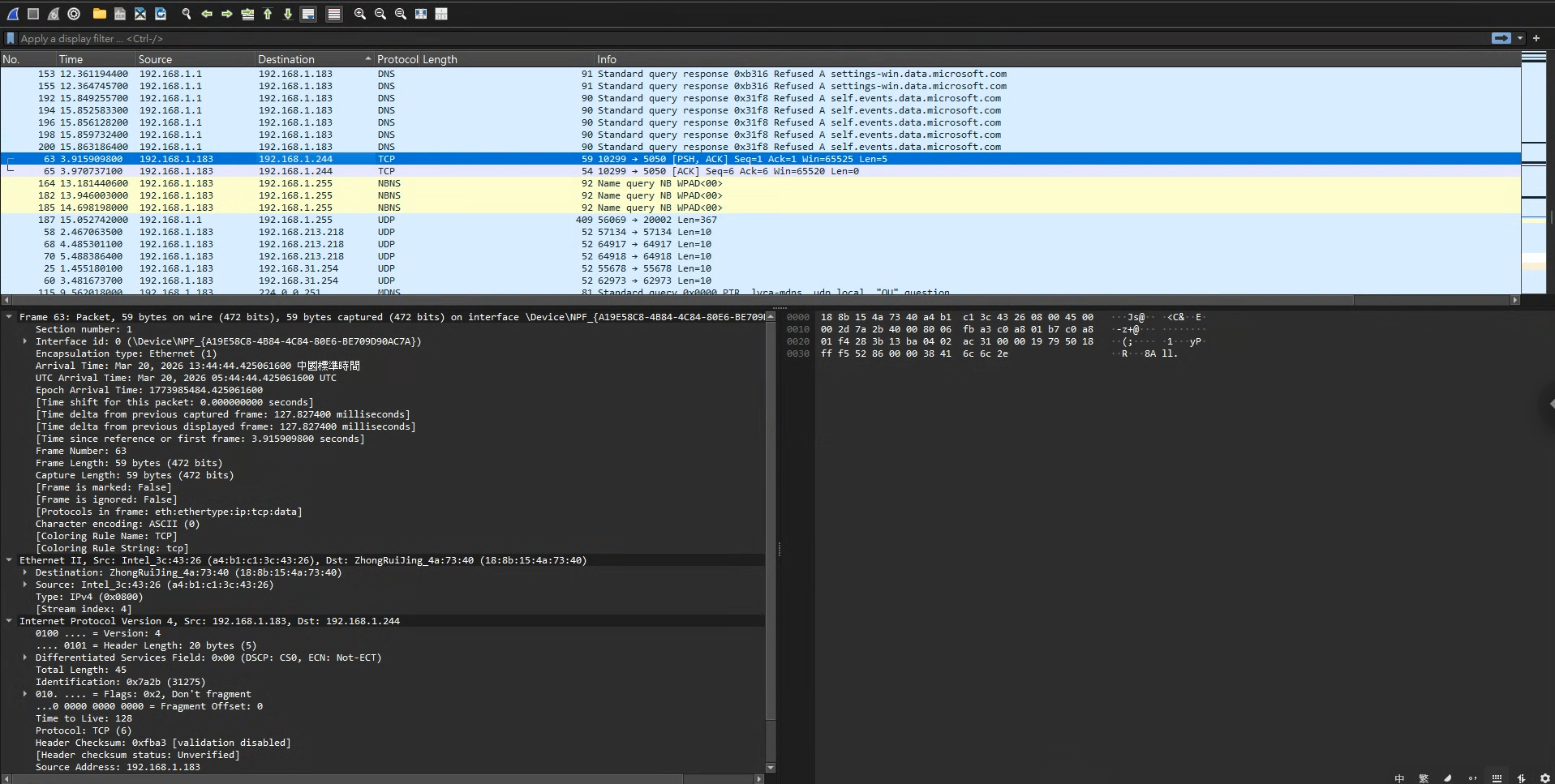1555x784 pixels.
Task: Stop the running packet capture
Action: pyautogui.click(x=33, y=14)
